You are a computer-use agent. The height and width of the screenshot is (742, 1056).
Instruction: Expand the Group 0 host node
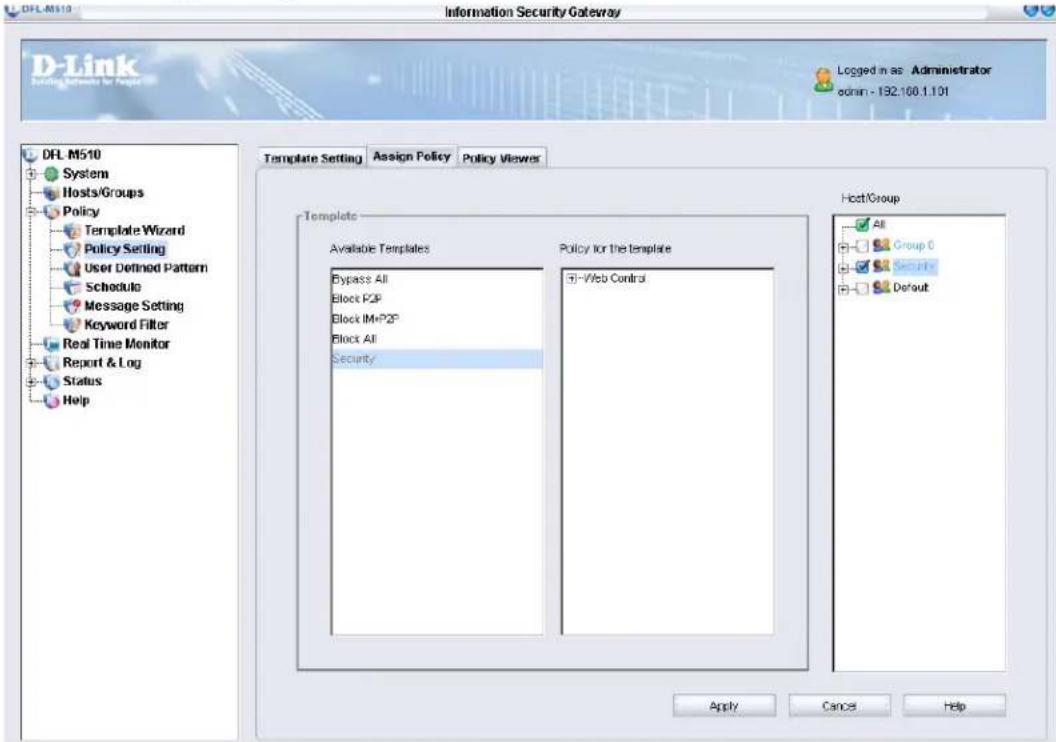[843, 247]
